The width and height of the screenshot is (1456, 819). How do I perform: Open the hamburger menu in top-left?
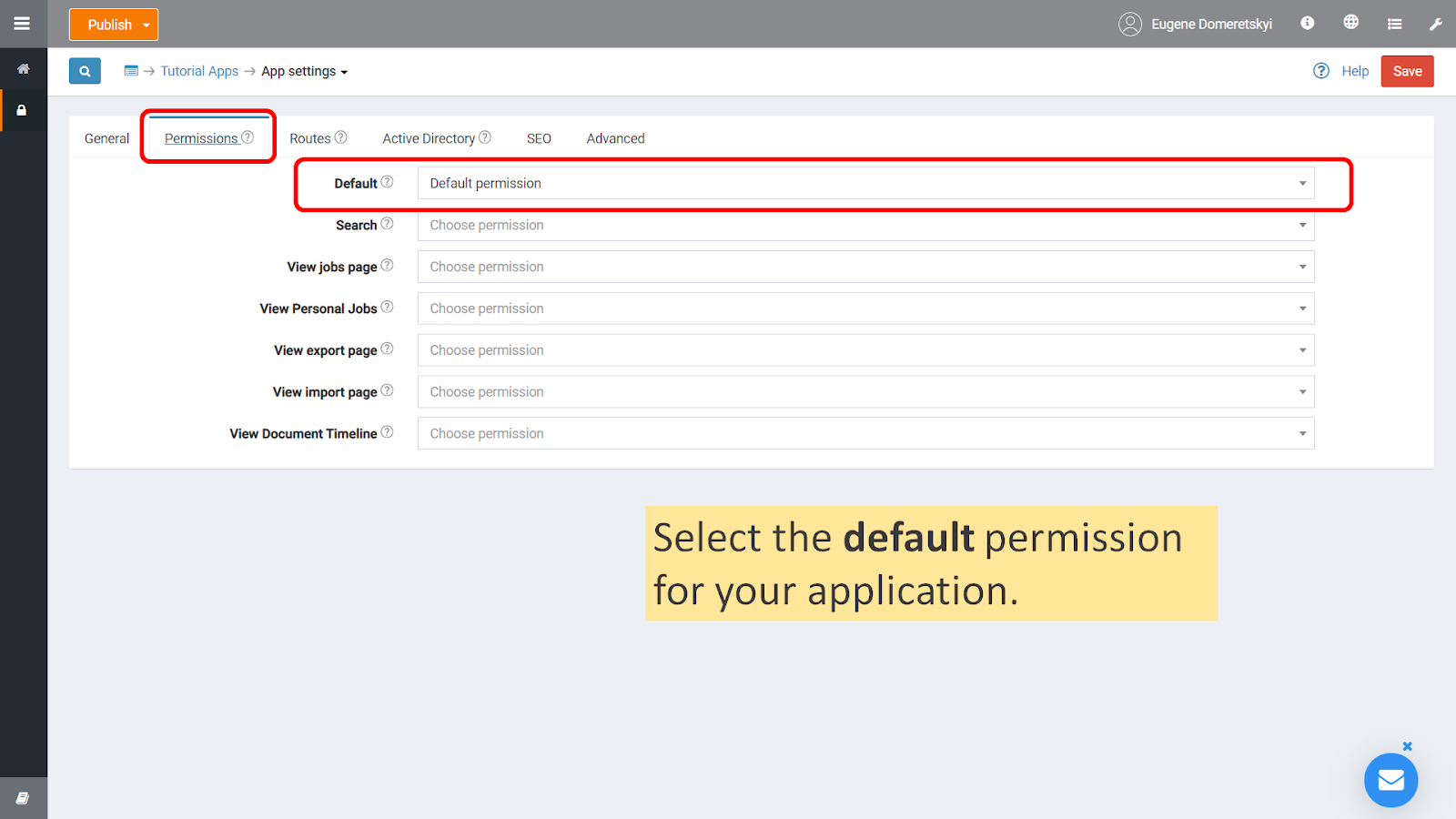click(x=22, y=24)
